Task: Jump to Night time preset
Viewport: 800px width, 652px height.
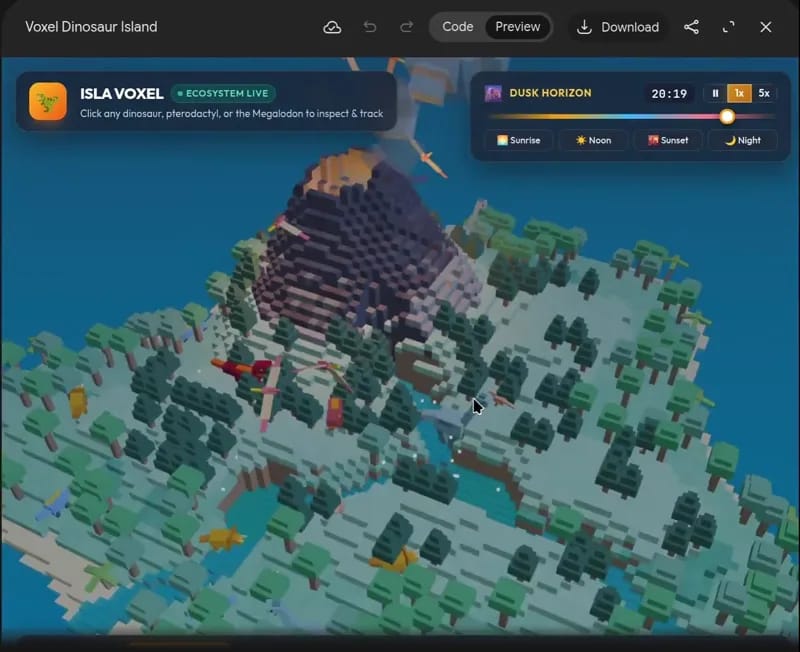Action: point(743,140)
